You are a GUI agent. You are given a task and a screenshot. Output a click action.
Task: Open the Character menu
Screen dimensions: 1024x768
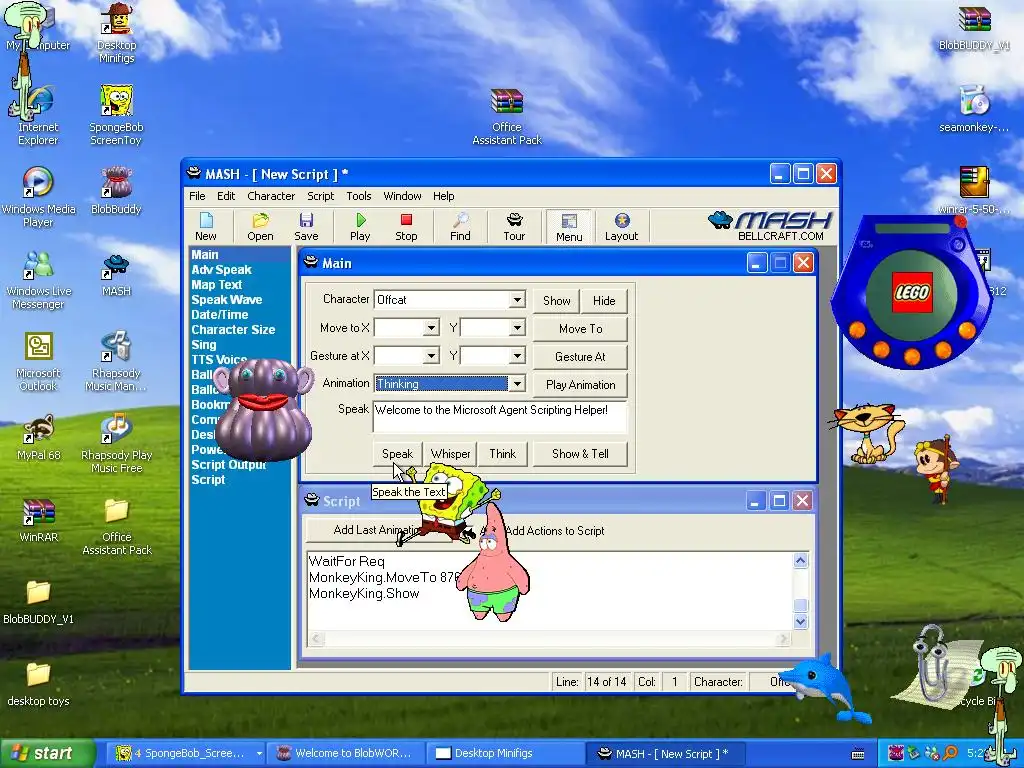click(x=271, y=196)
